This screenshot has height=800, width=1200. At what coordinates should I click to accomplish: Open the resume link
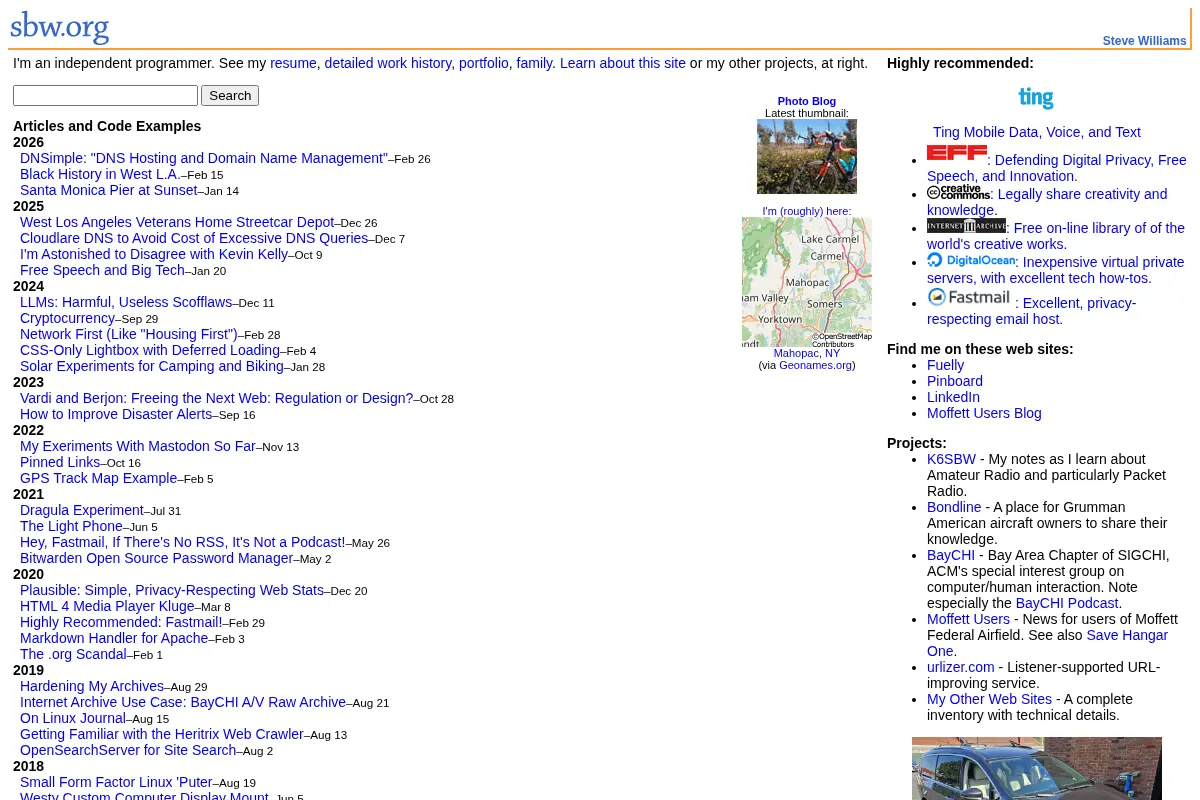point(293,63)
